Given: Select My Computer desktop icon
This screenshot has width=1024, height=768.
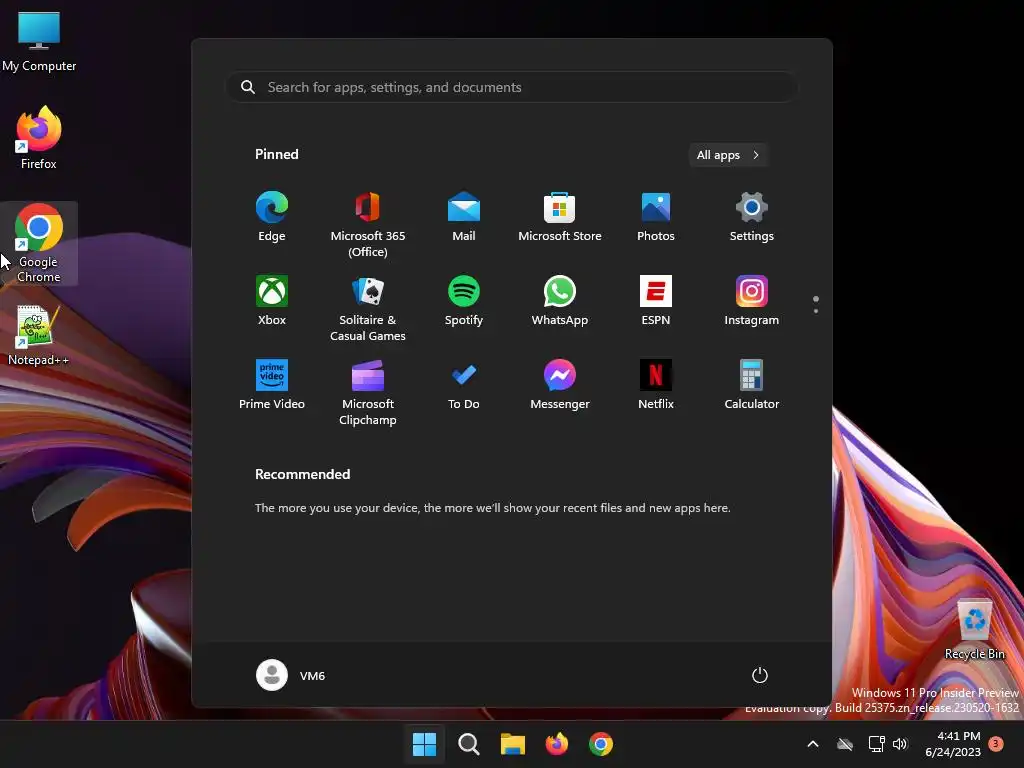Looking at the screenshot, I should tap(39, 41).
